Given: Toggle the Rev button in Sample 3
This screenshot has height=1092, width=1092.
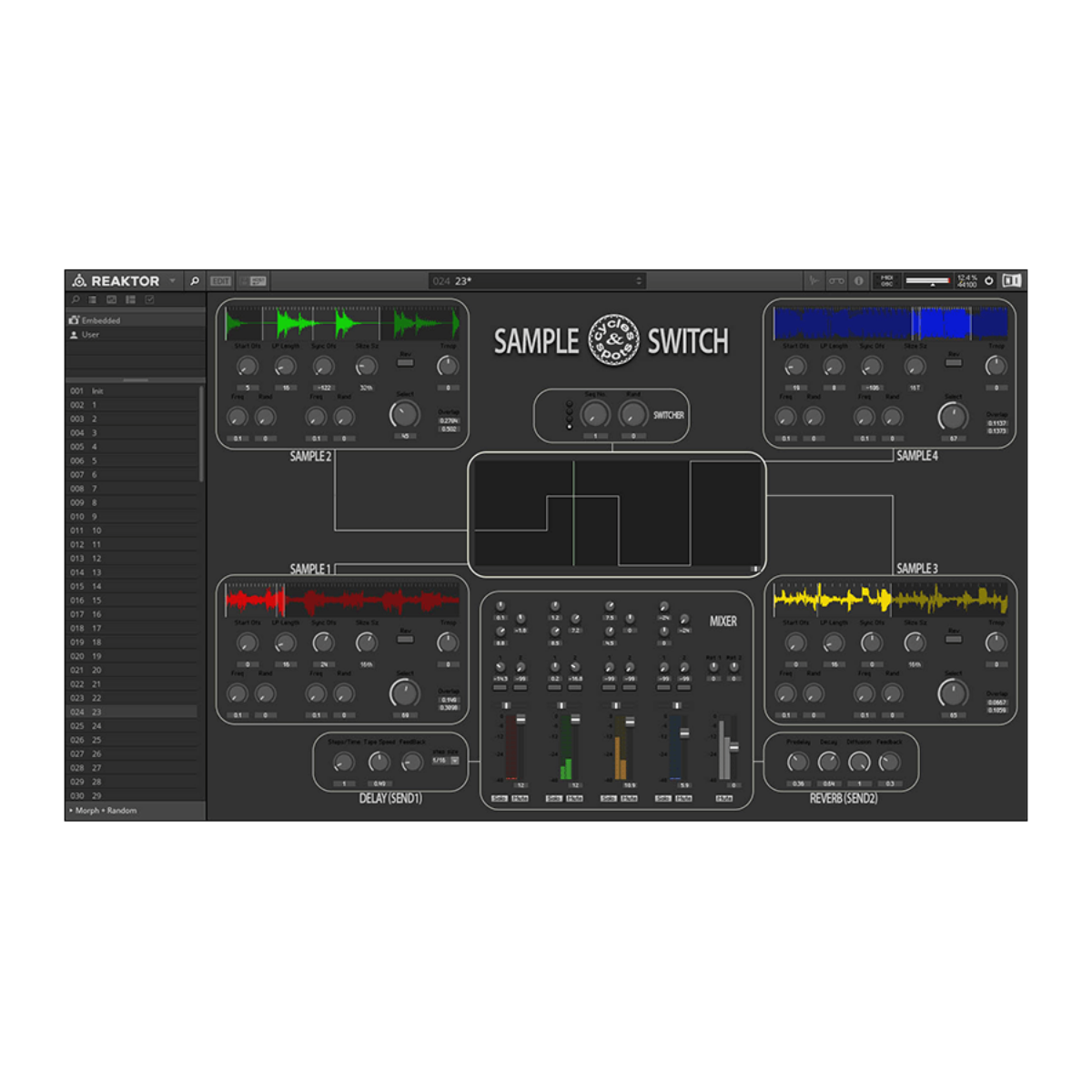Looking at the screenshot, I should pos(954,639).
